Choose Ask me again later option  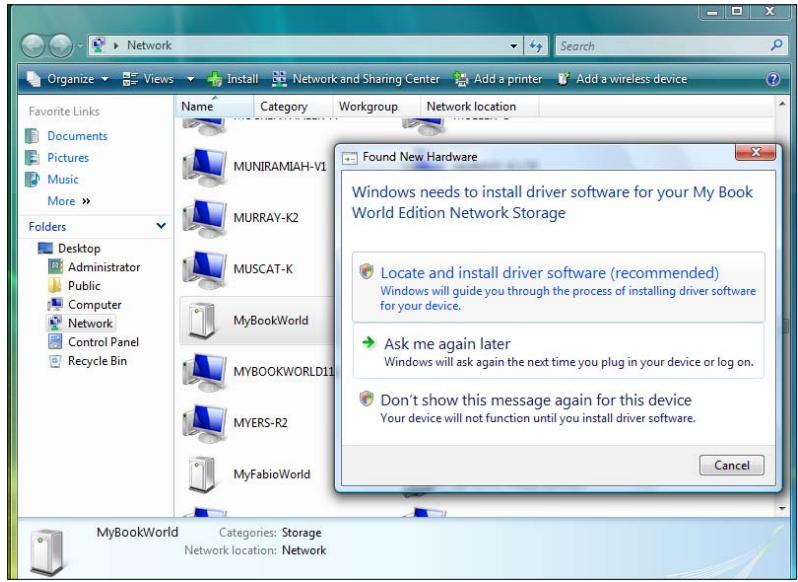pyautogui.click(x=558, y=352)
